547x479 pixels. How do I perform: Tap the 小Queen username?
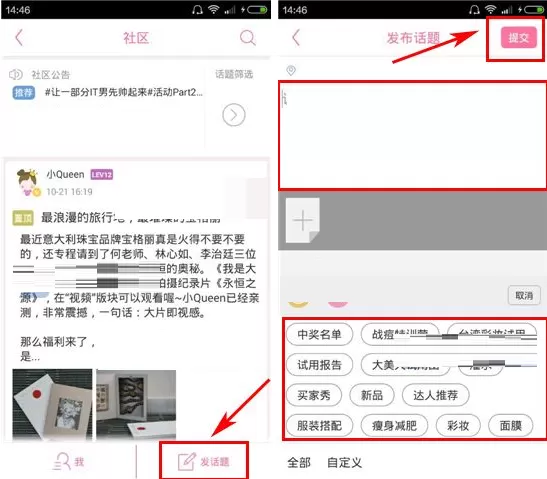(65, 174)
